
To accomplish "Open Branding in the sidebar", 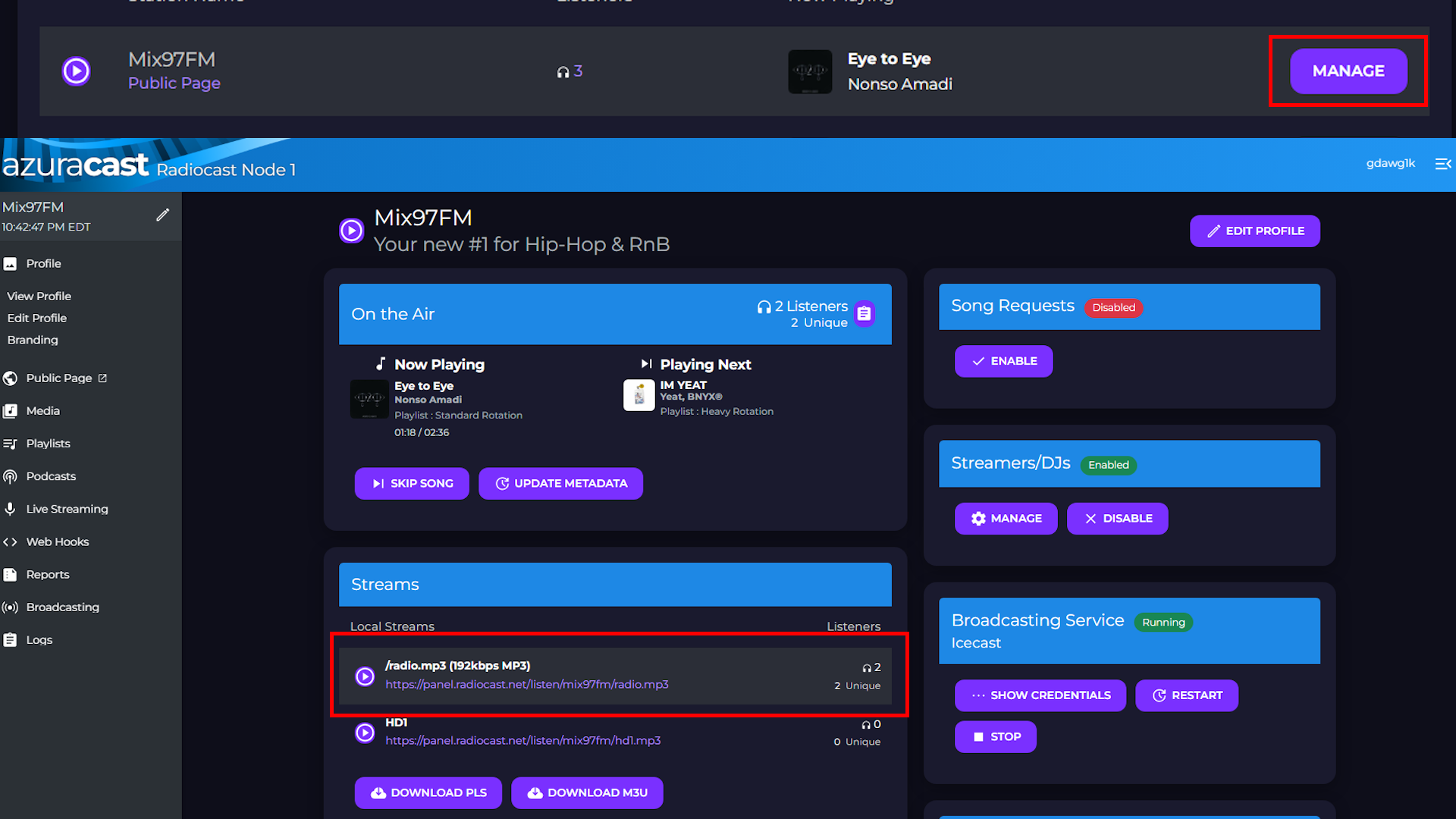I will [33, 340].
